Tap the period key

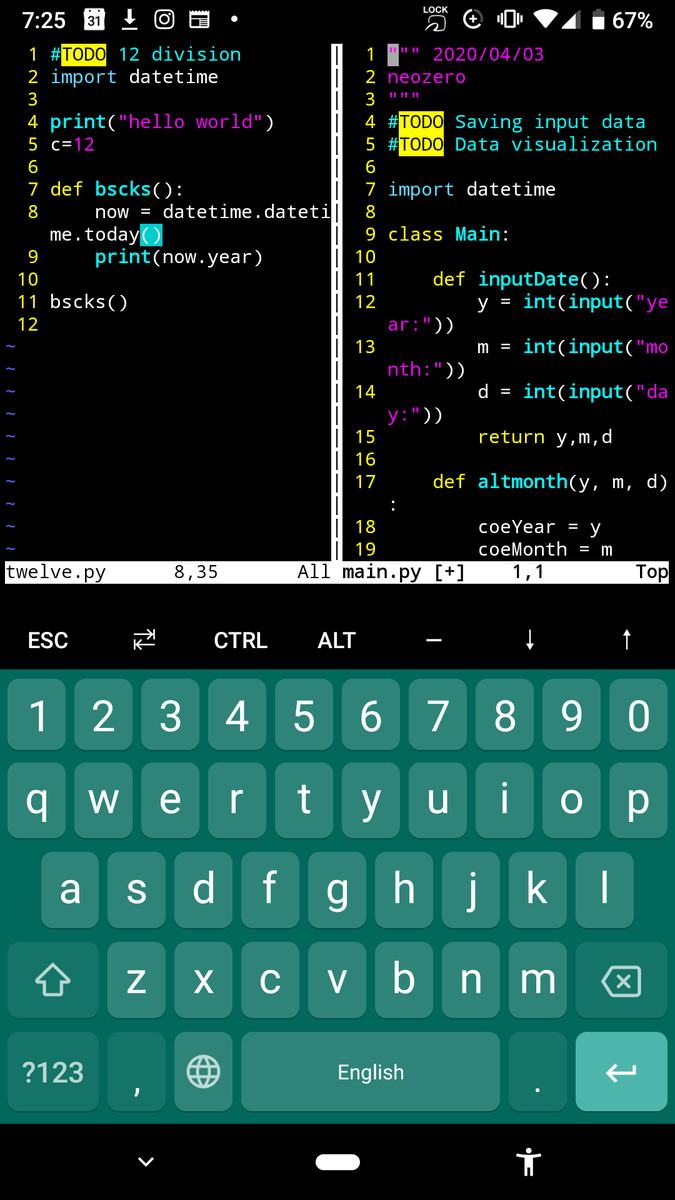coord(538,1072)
